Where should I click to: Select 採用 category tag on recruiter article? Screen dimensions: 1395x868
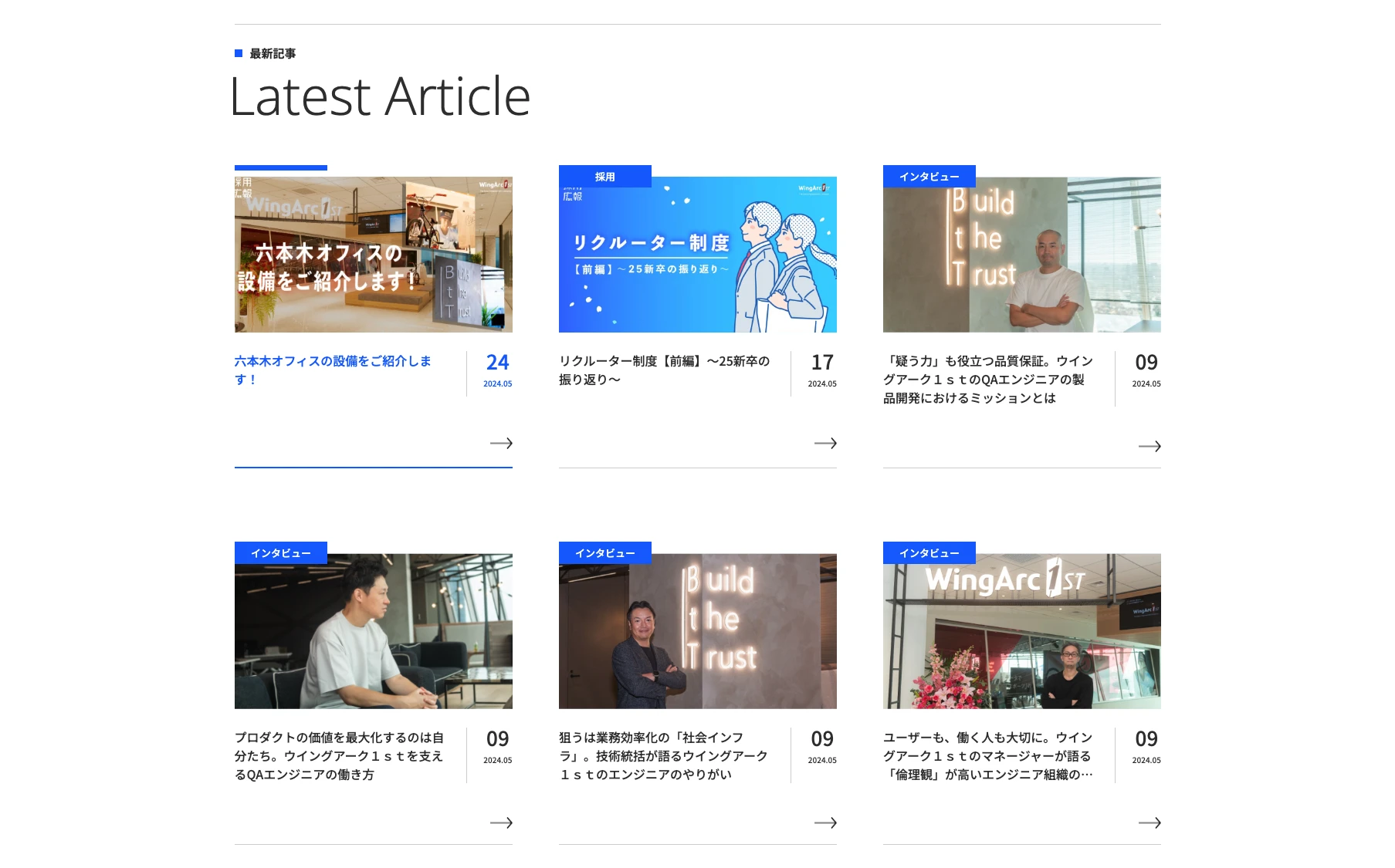[x=604, y=177]
